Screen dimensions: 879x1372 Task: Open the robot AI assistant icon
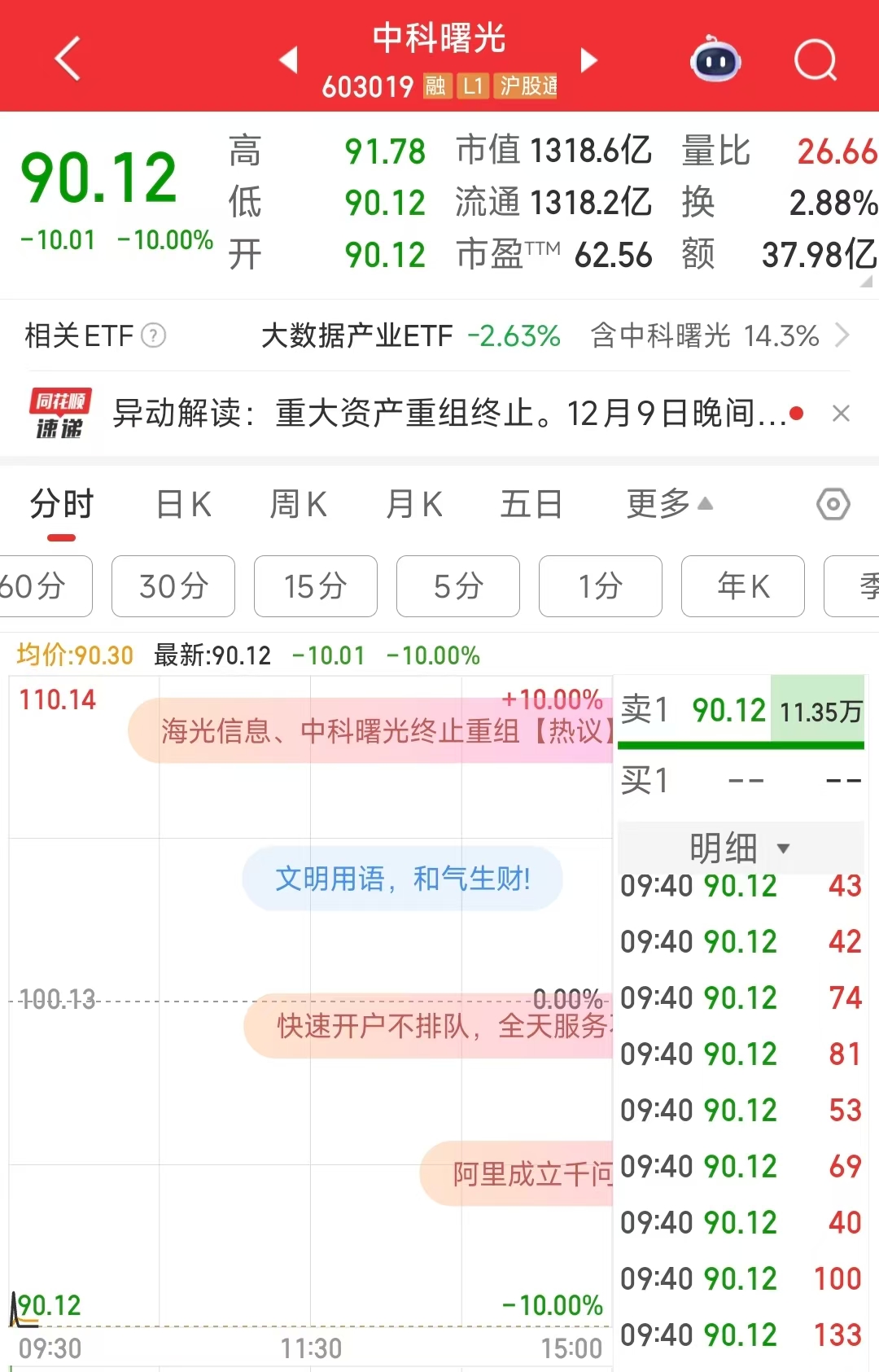point(715,59)
